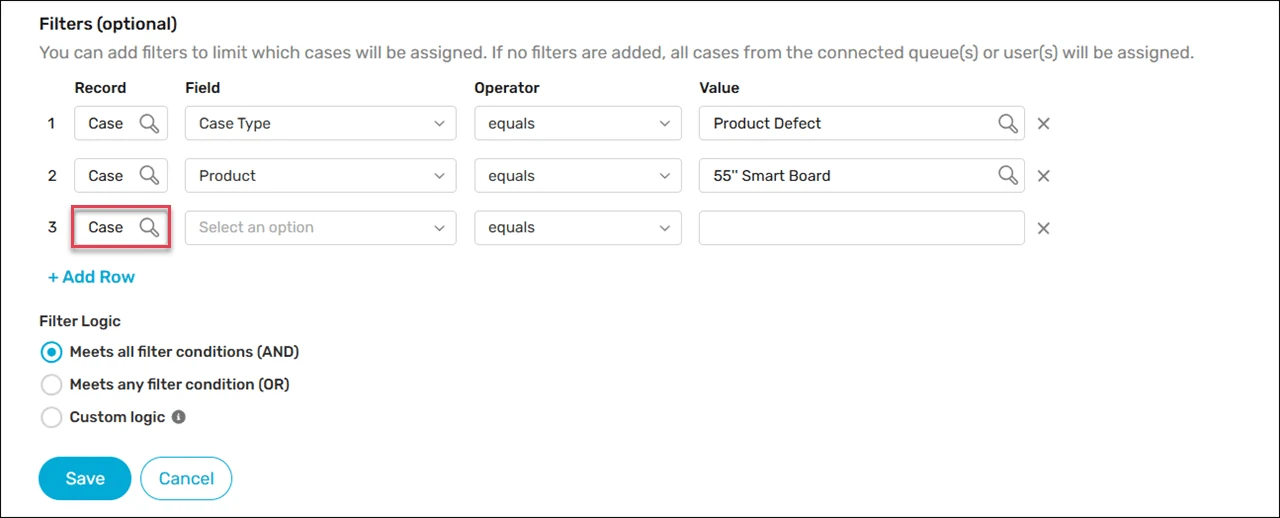The width and height of the screenshot is (1280, 518).
Task: Click the Record column header
Action: point(100,88)
